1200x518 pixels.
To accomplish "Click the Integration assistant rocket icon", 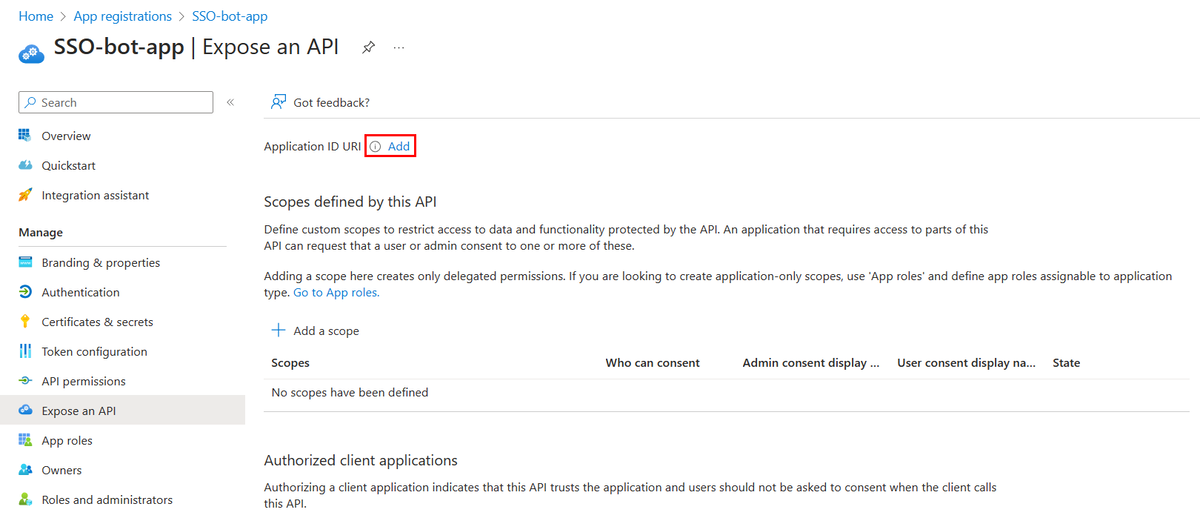I will tap(25, 196).
